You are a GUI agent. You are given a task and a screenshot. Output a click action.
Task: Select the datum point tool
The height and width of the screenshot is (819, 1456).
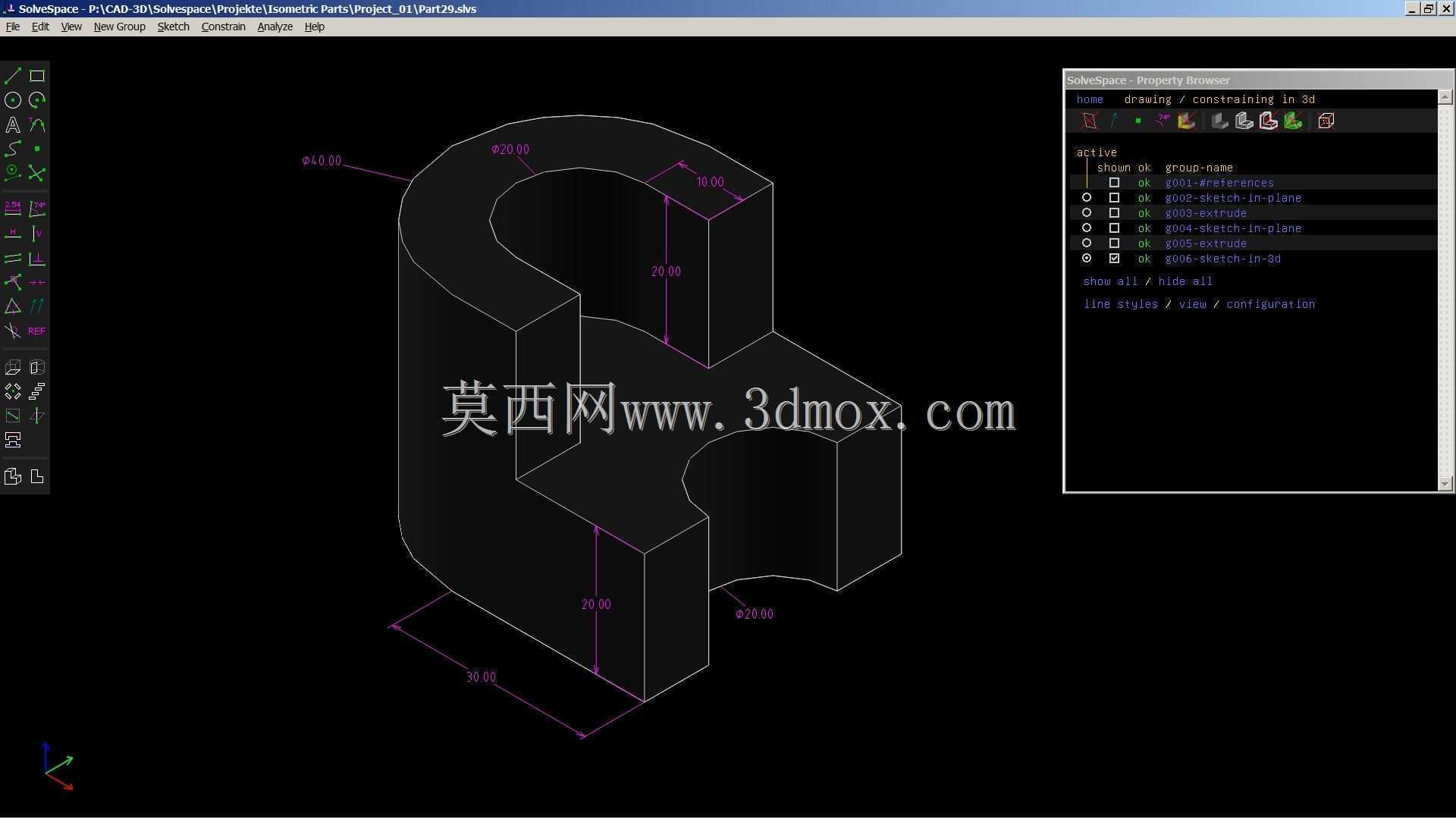(x=37, y=149)
